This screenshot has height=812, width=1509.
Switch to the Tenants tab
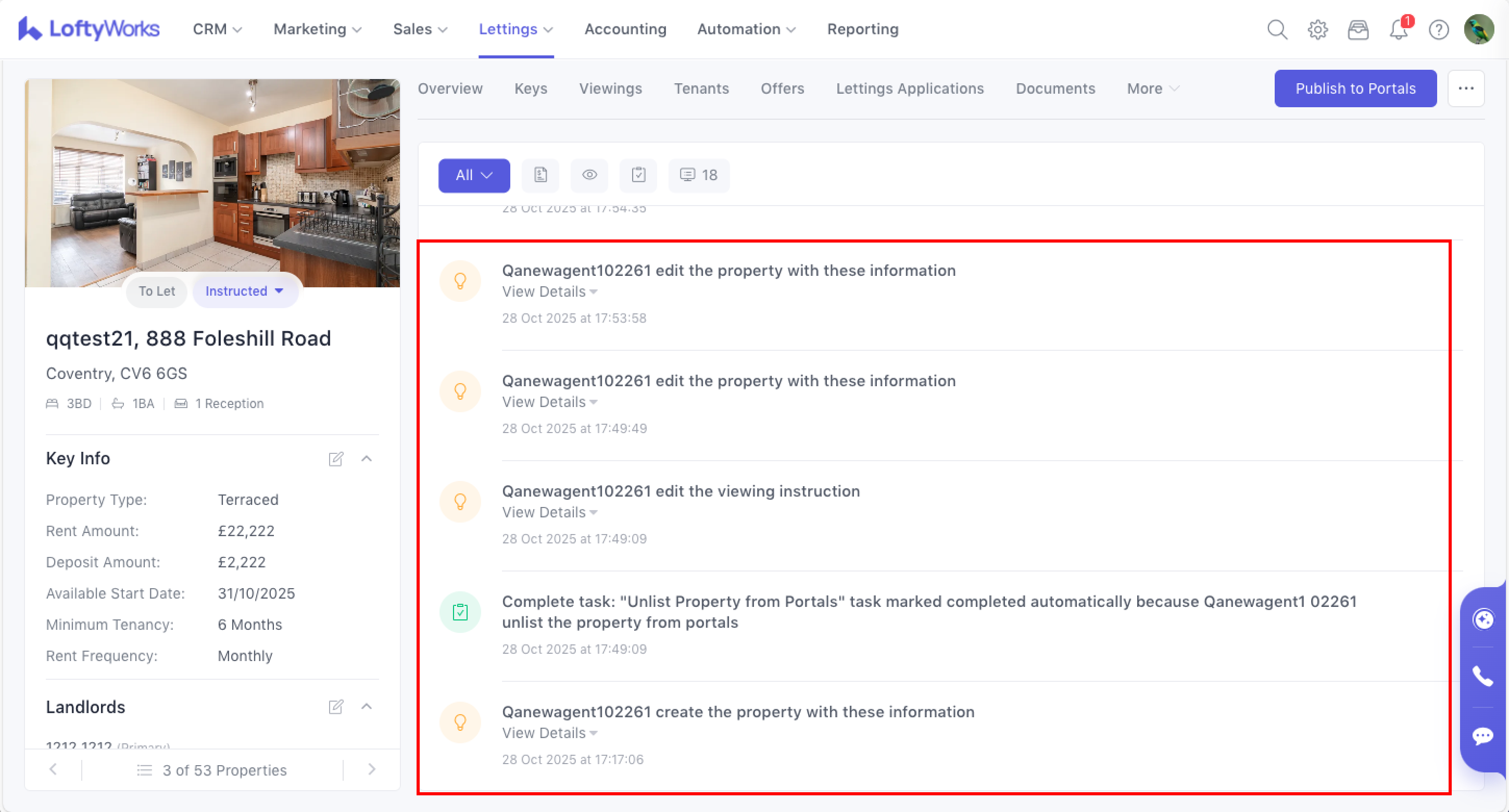[x=701, y=88]
